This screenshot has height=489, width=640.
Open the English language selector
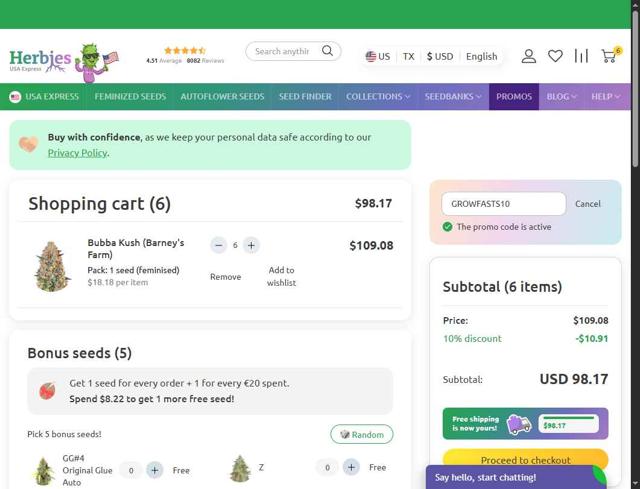482,56
